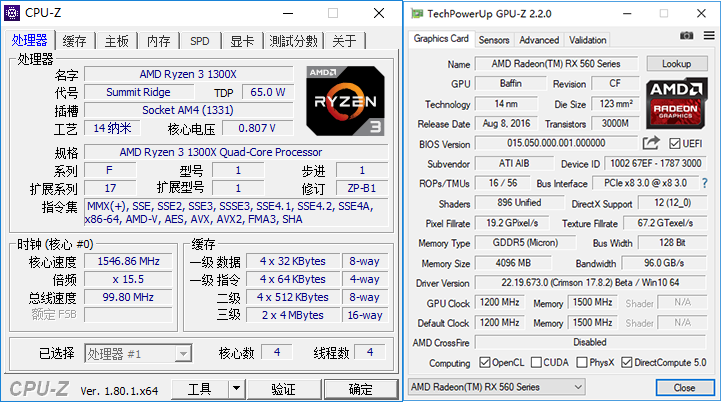Switch to the 主板 tab
Viewport: 721px width, 402px height.
point(117,41)
